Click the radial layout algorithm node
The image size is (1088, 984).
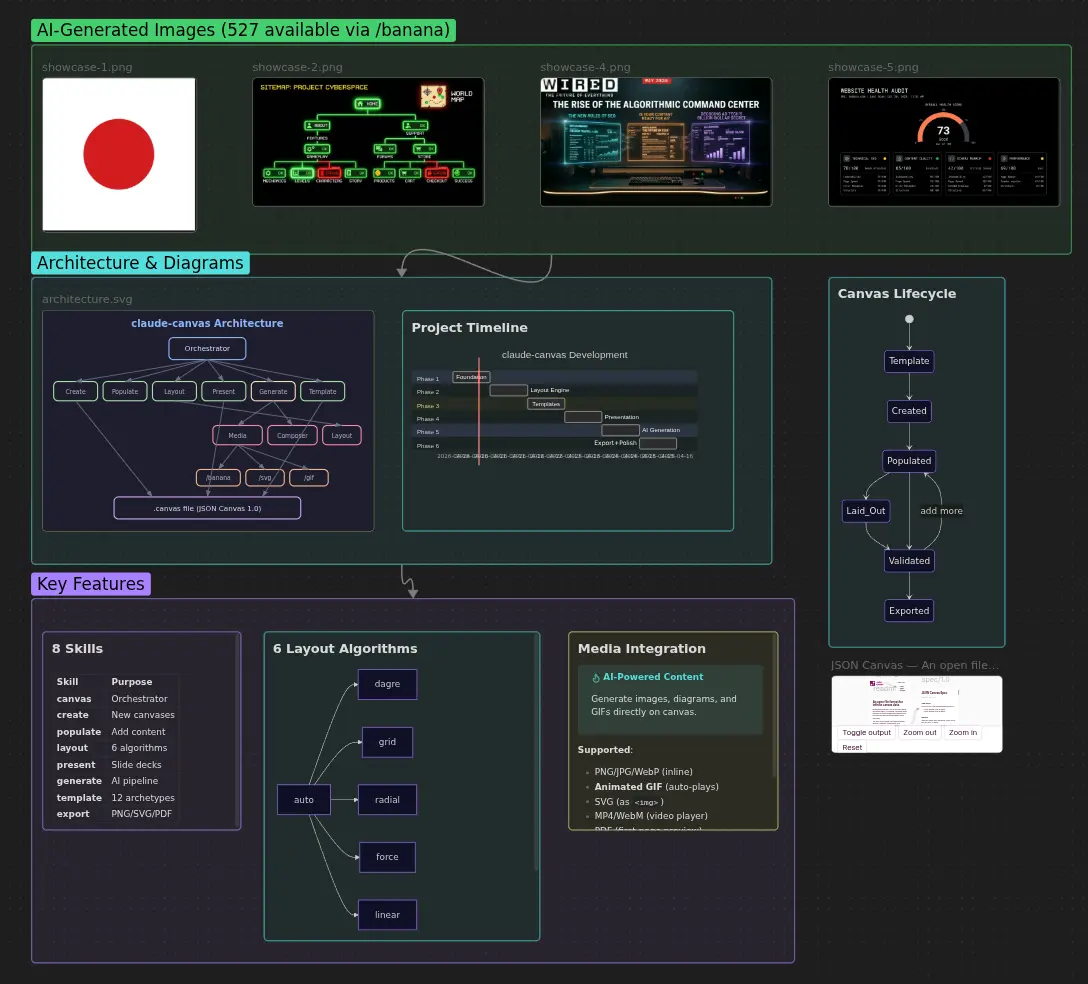(x=387, y=799)
